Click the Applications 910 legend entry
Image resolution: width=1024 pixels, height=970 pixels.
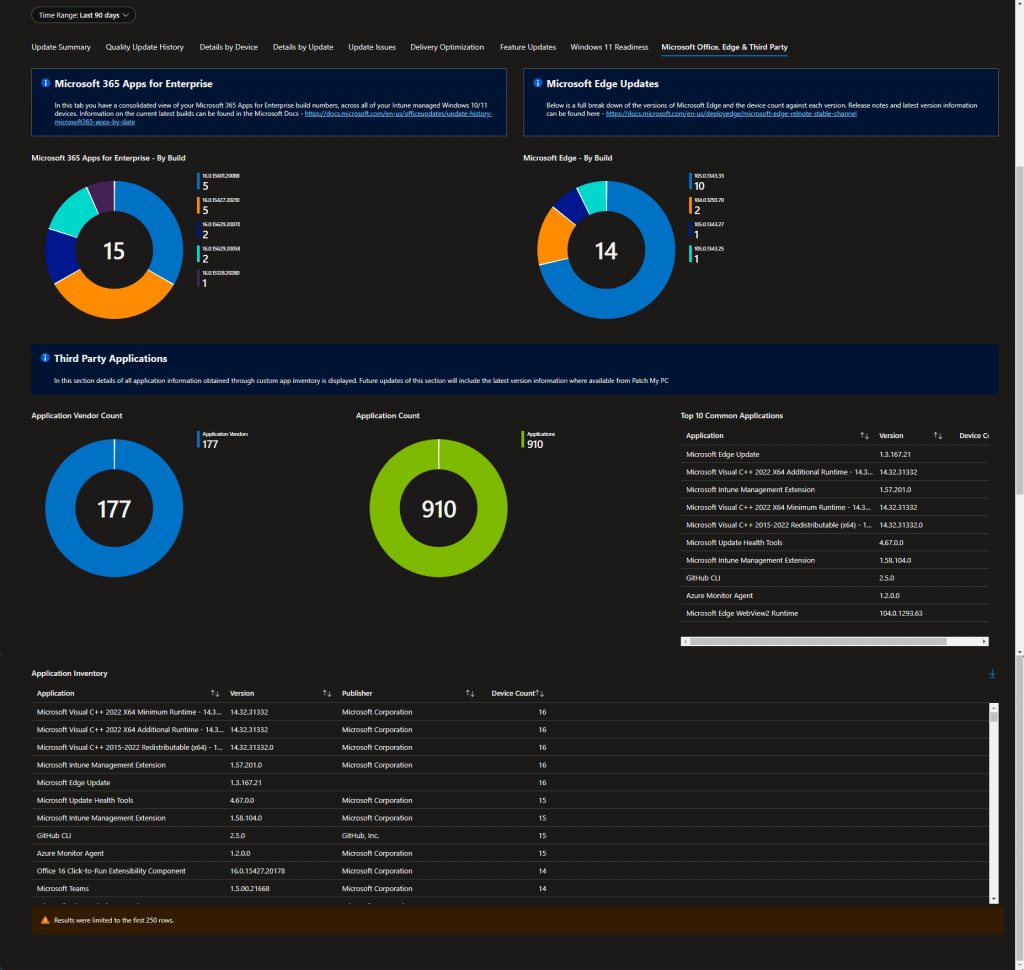(x=539, y=440)
